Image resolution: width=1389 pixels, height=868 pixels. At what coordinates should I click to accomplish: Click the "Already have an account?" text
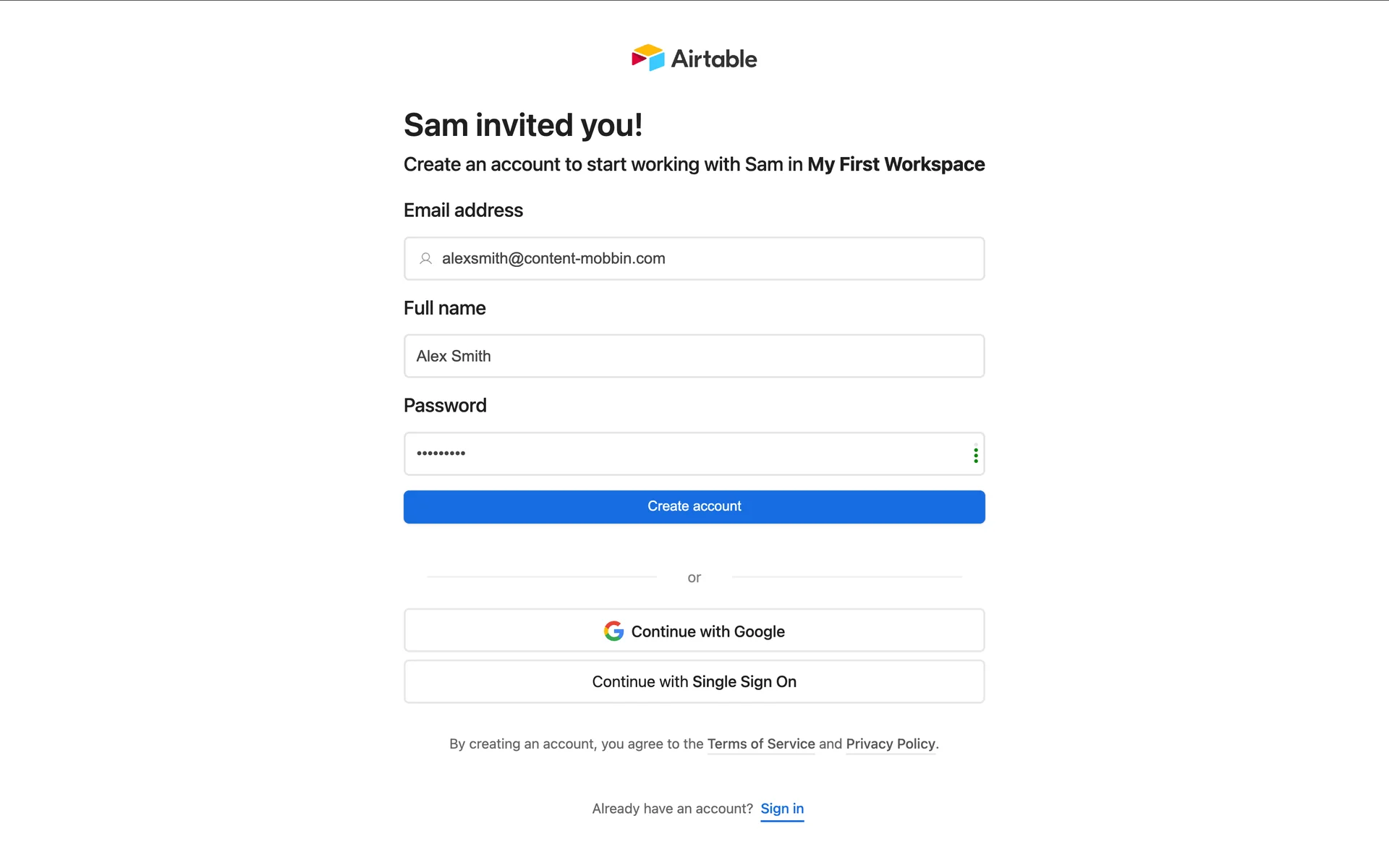click(672, 809)
